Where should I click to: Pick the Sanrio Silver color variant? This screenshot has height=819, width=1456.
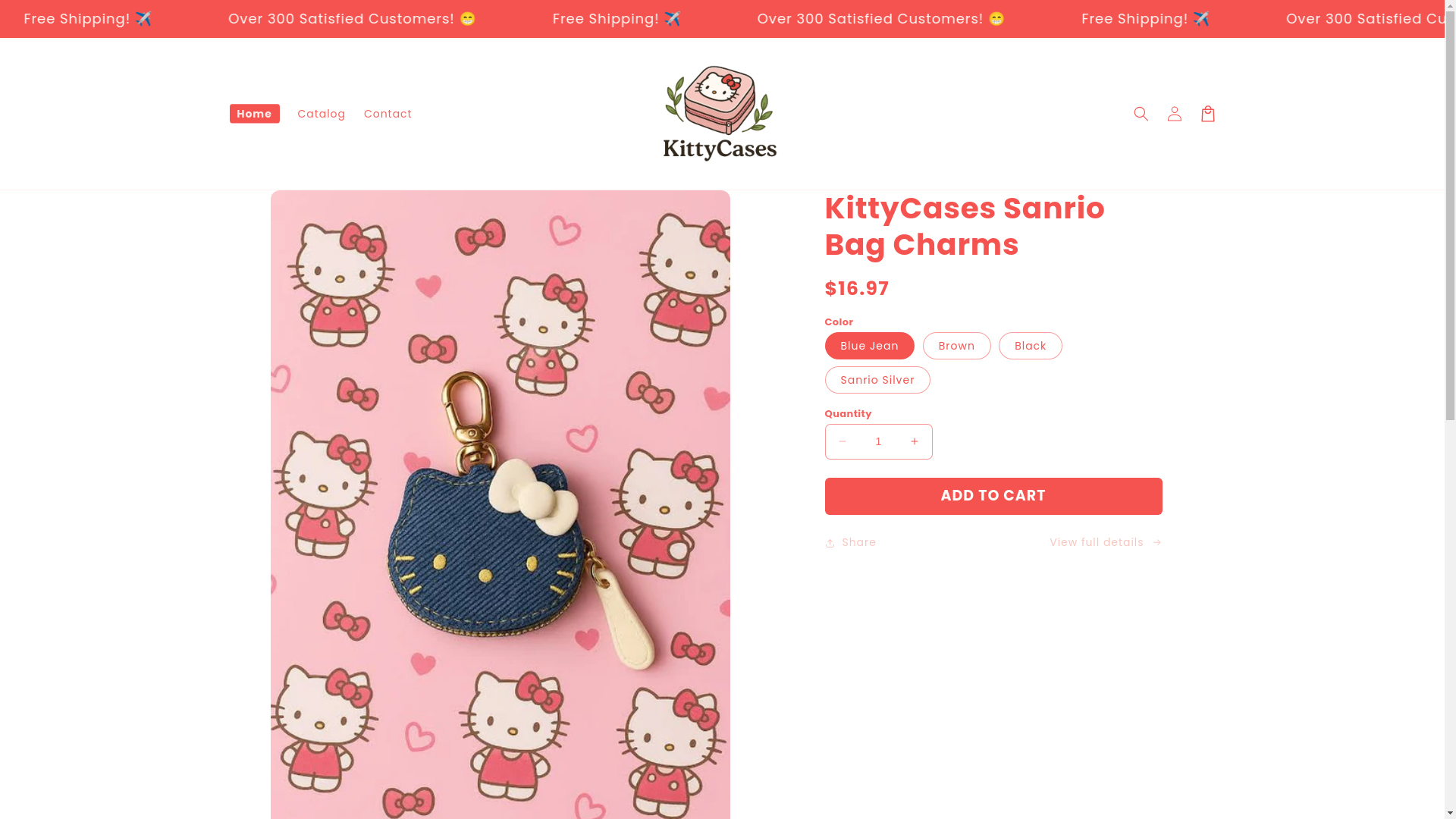(x=877, y=380)
